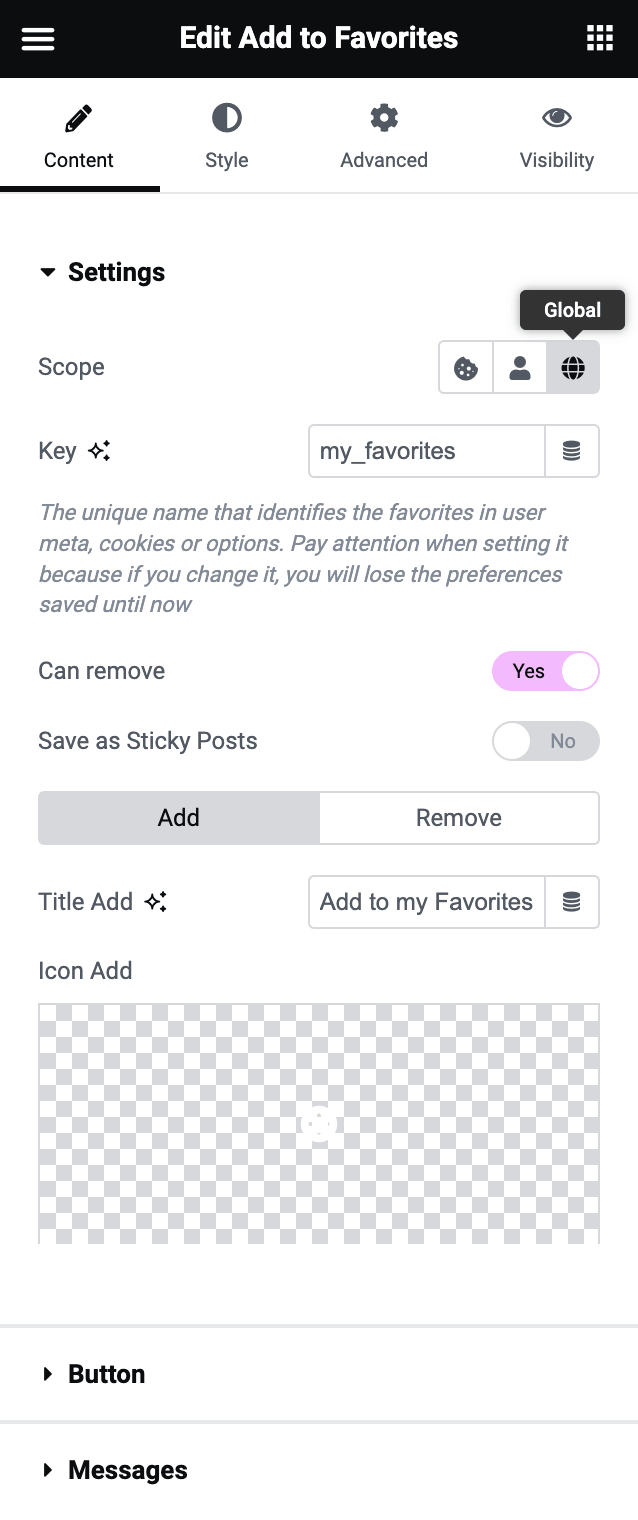Screen dimensions: 638x1520
Task: Click the AI sparkle icon beside Key
Action: 98,450
